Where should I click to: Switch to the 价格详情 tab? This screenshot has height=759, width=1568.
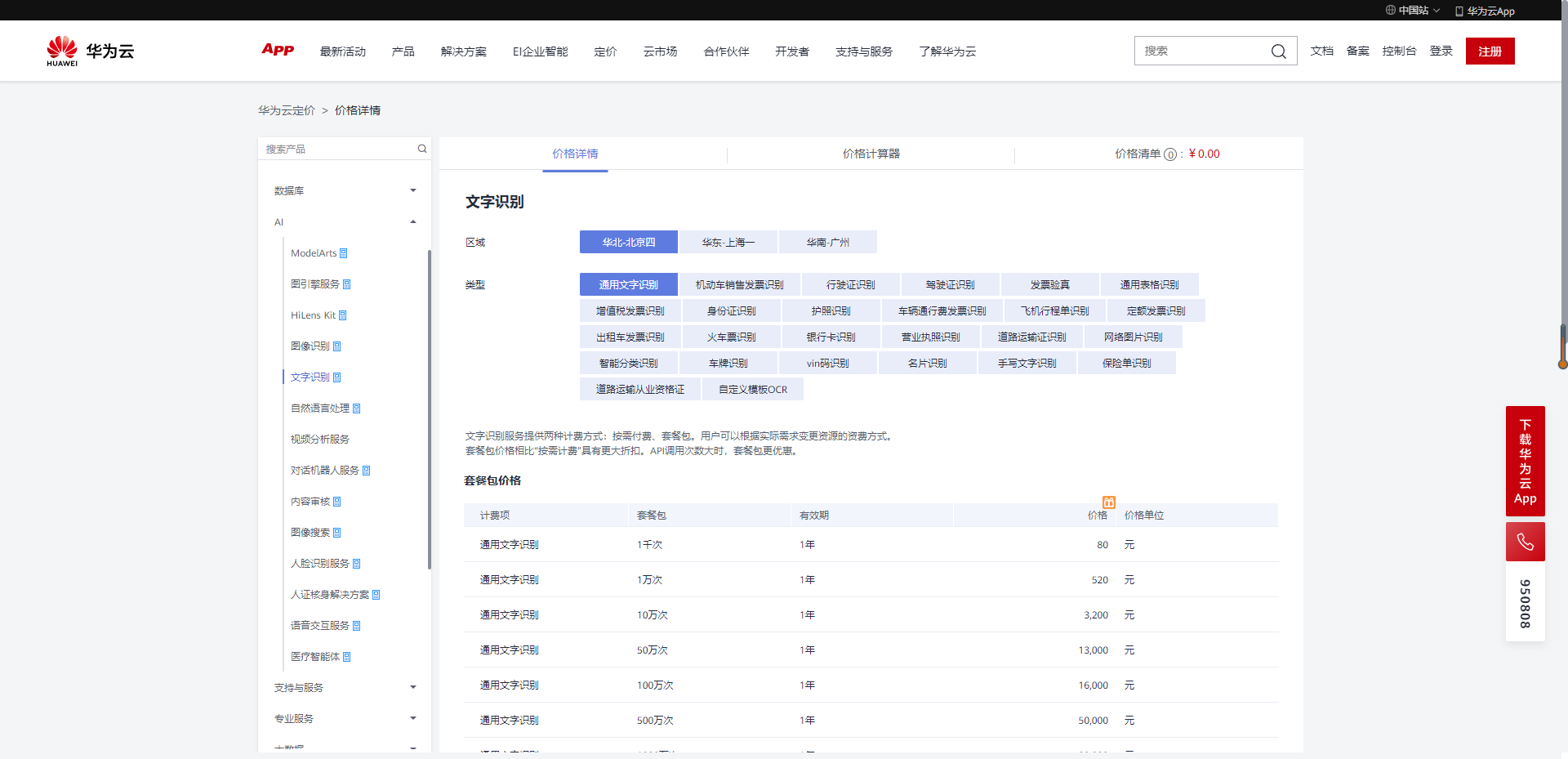(x=575, y=154)
